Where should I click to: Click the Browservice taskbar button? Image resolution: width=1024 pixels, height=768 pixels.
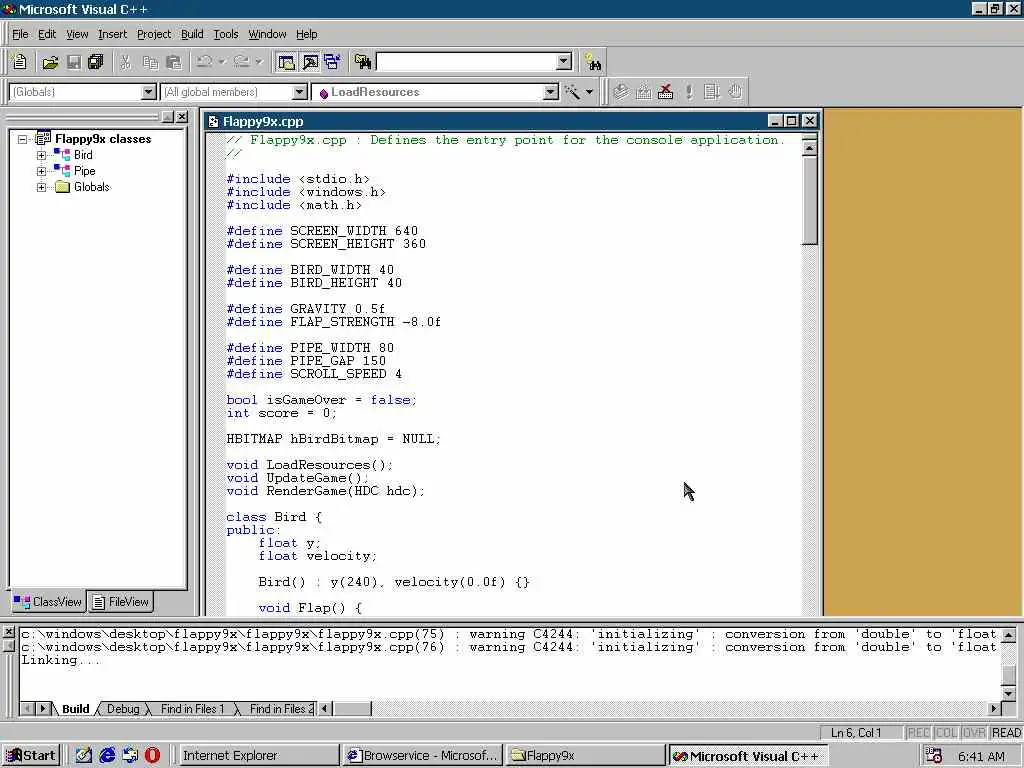423,756
